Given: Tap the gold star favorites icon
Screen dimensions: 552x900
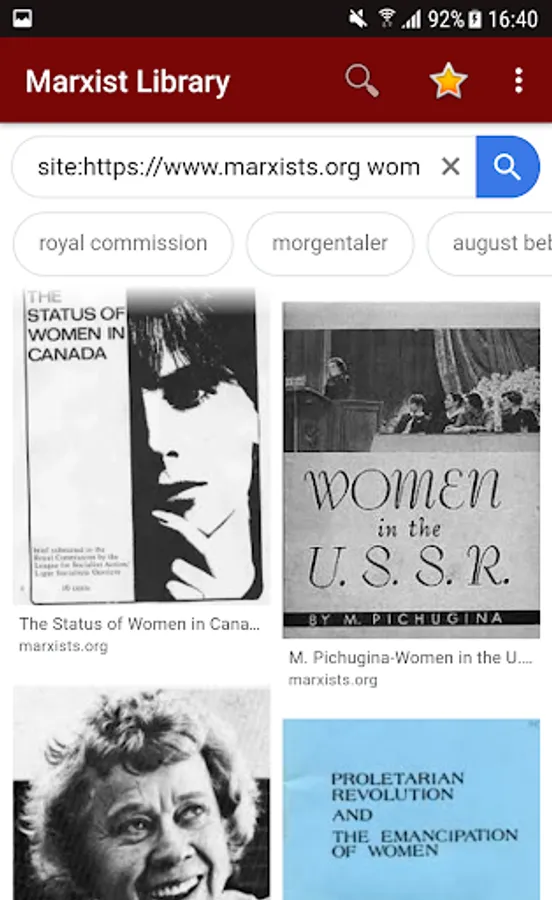Looking at the screenshot, I should point(448,81).
